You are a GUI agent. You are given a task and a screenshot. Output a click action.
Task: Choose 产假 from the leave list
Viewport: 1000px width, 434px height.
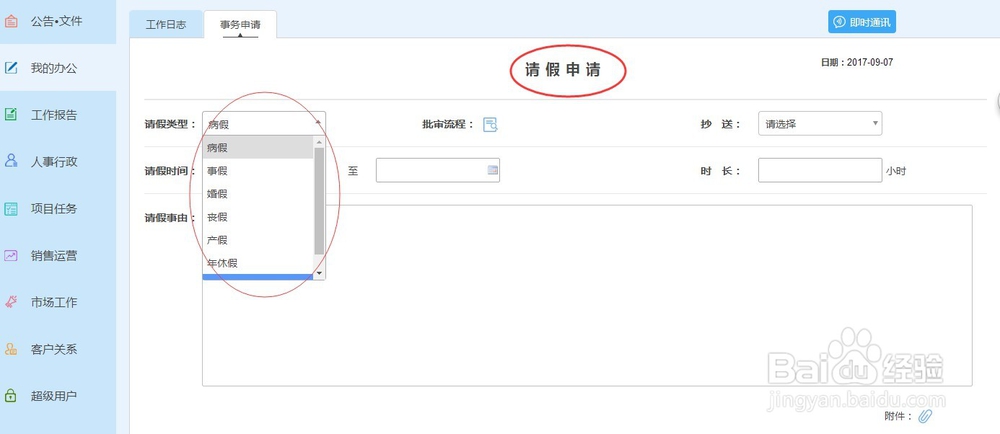coord(258,240)
